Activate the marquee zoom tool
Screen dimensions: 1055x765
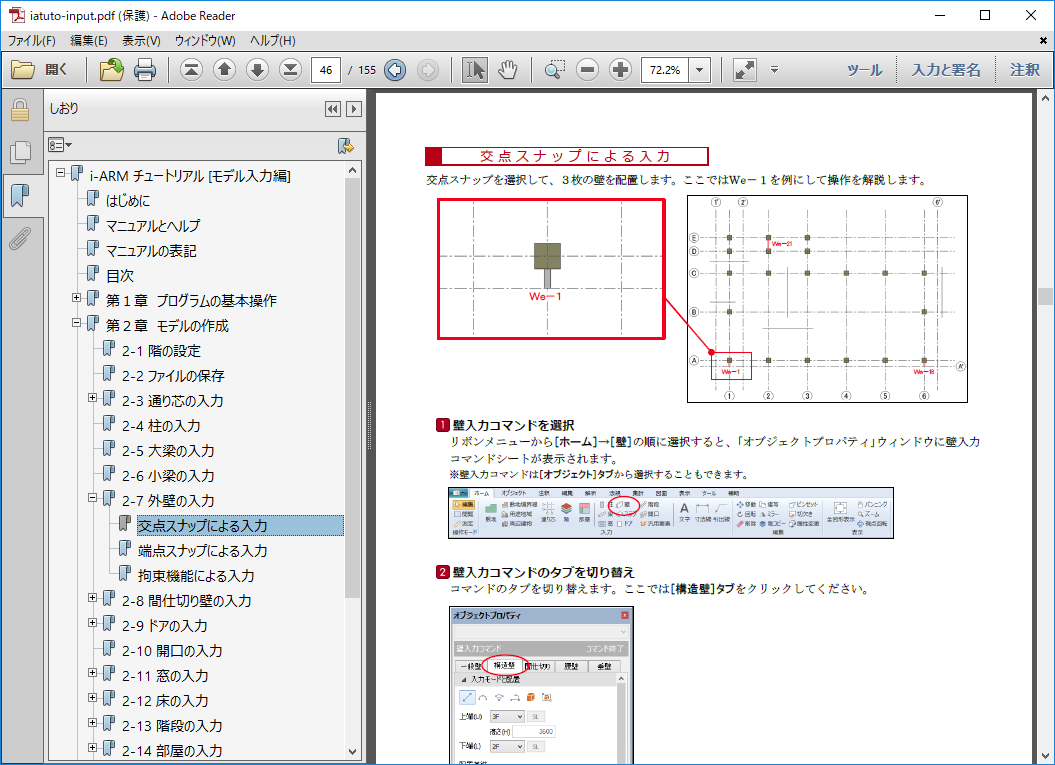(x=554, y=70)
